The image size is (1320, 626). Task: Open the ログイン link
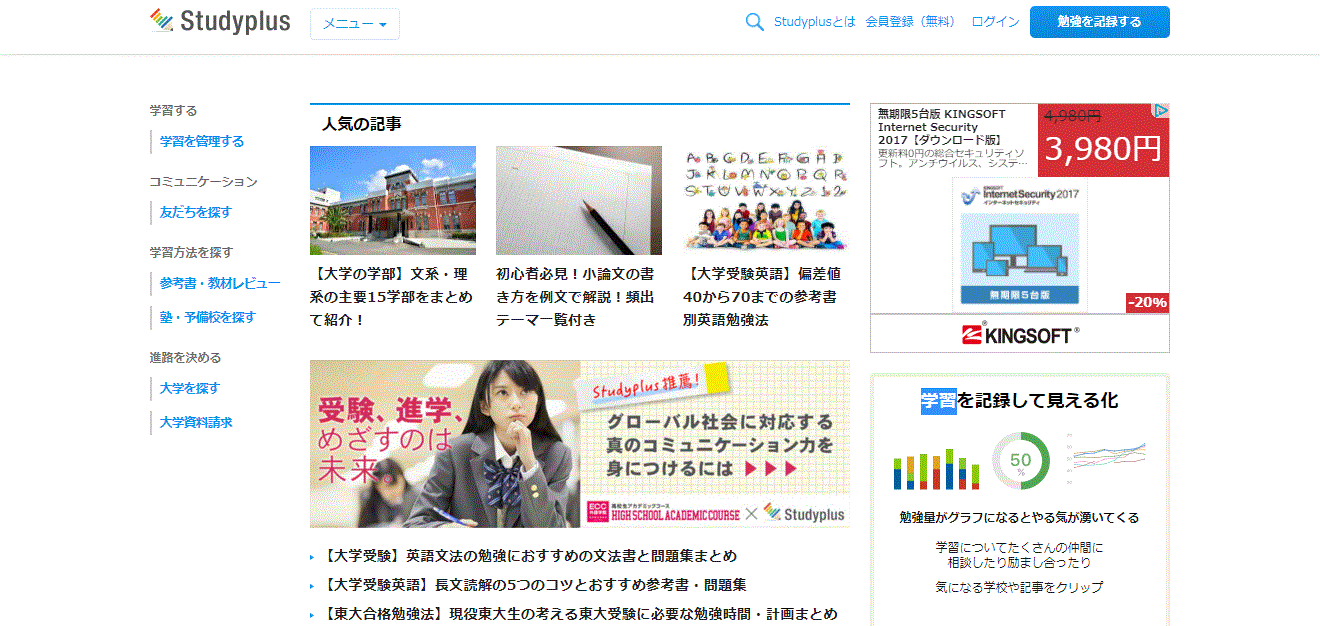(995, 22)
